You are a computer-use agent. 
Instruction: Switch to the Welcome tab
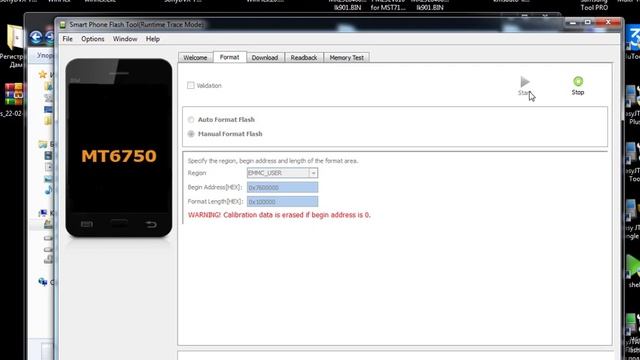tap(195, 58)
